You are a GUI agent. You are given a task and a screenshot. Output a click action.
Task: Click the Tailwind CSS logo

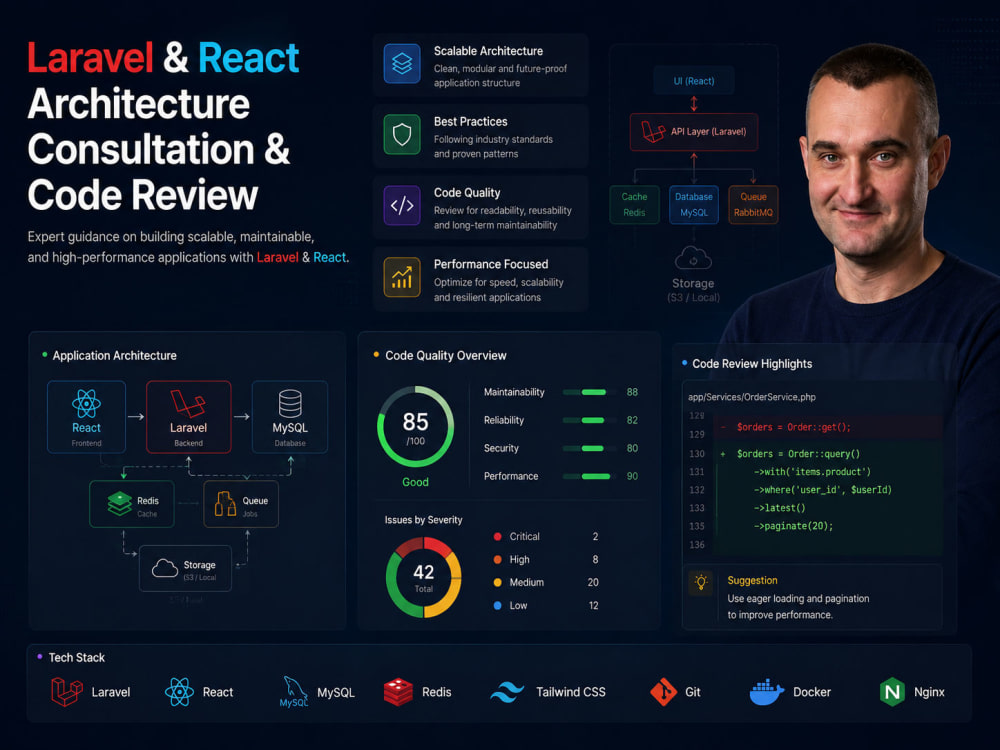click(507, 692)
